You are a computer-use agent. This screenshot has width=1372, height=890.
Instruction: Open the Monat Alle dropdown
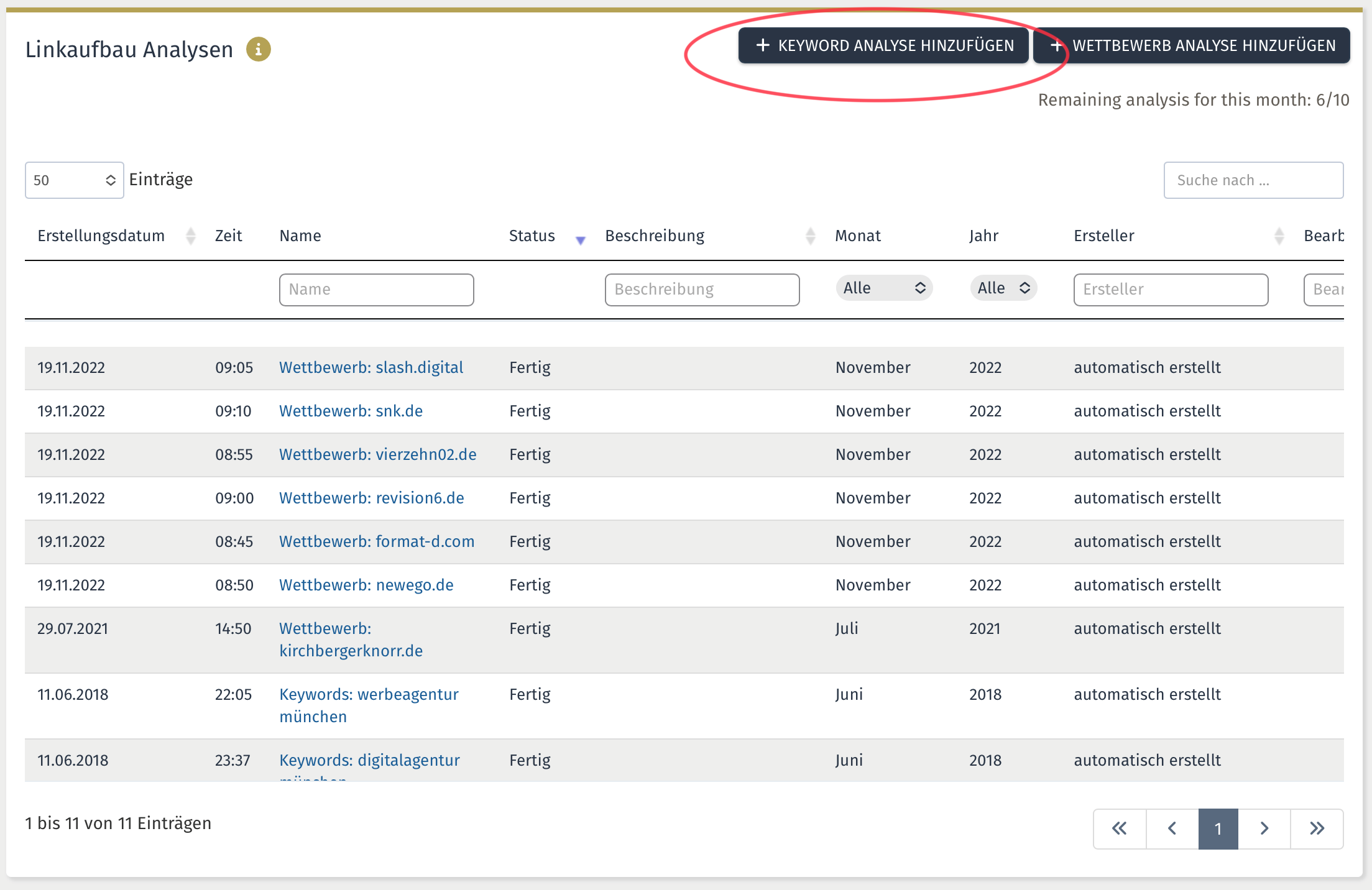point(884,288)
